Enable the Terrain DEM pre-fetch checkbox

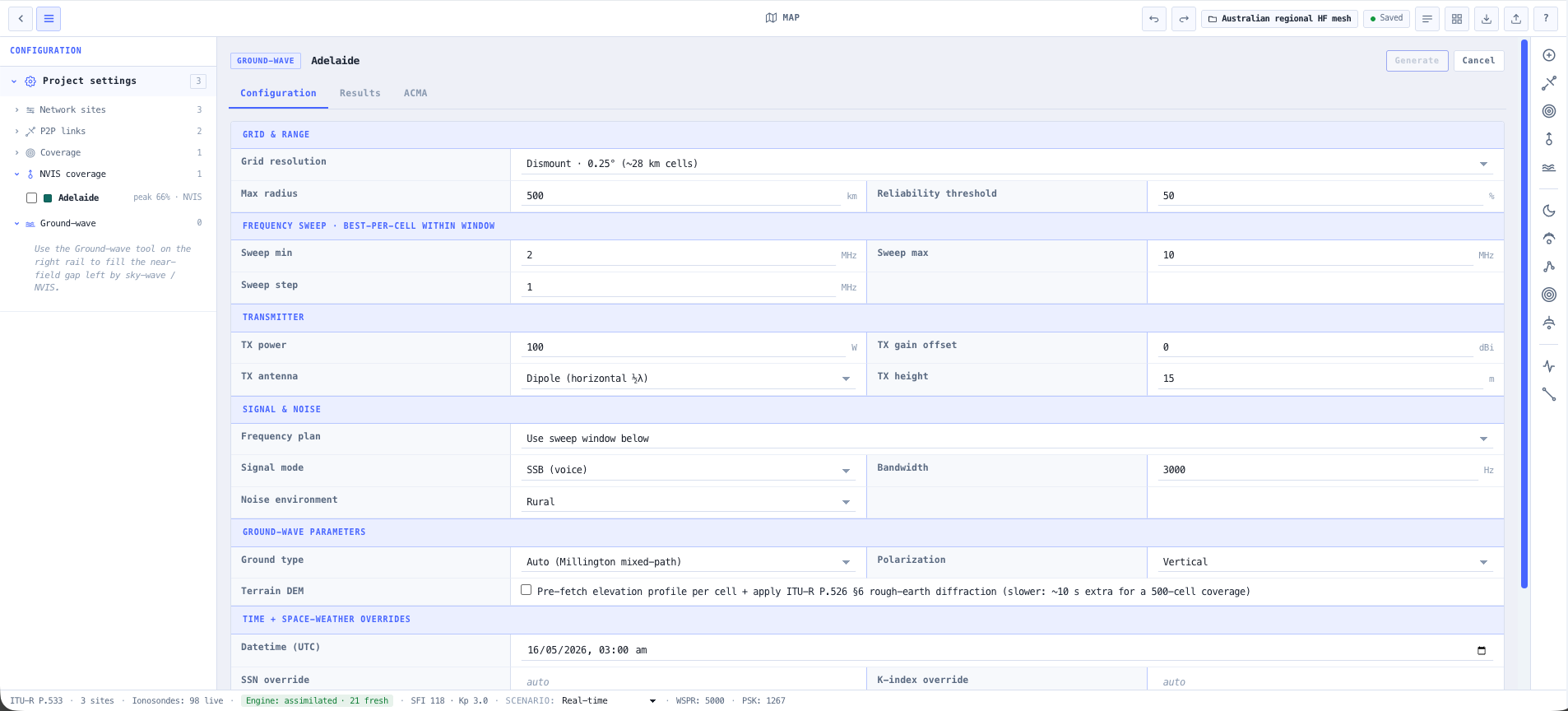click(527, 590)
